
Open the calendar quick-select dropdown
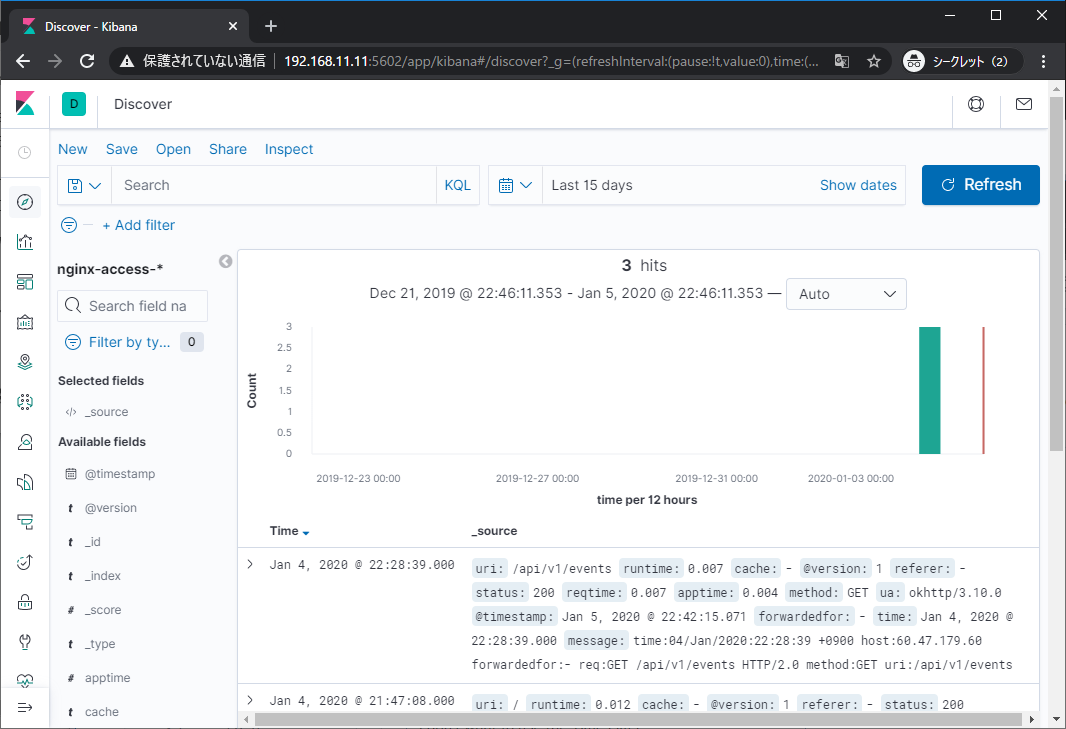pos(514,185)
